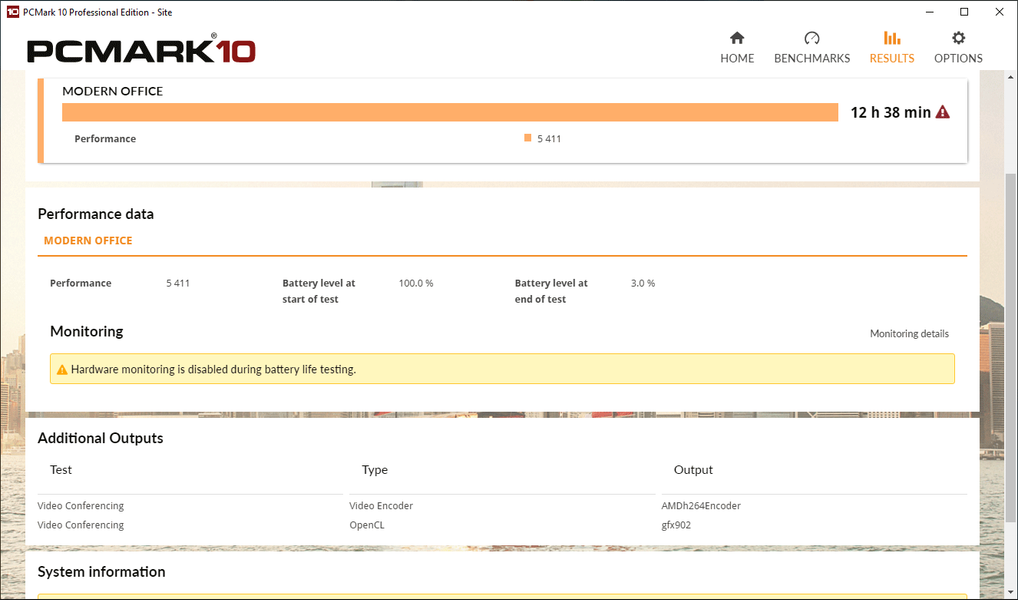Click the 5 411 score in the result card

549,138
